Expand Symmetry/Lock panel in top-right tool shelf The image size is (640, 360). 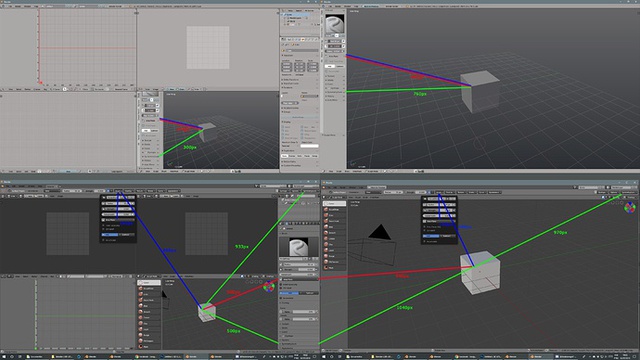coord(335,92)
